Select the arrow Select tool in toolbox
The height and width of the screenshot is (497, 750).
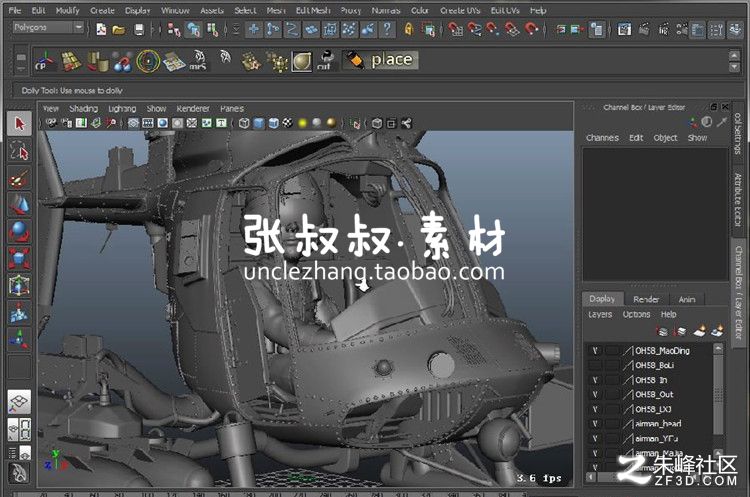[x=20, y=123]
